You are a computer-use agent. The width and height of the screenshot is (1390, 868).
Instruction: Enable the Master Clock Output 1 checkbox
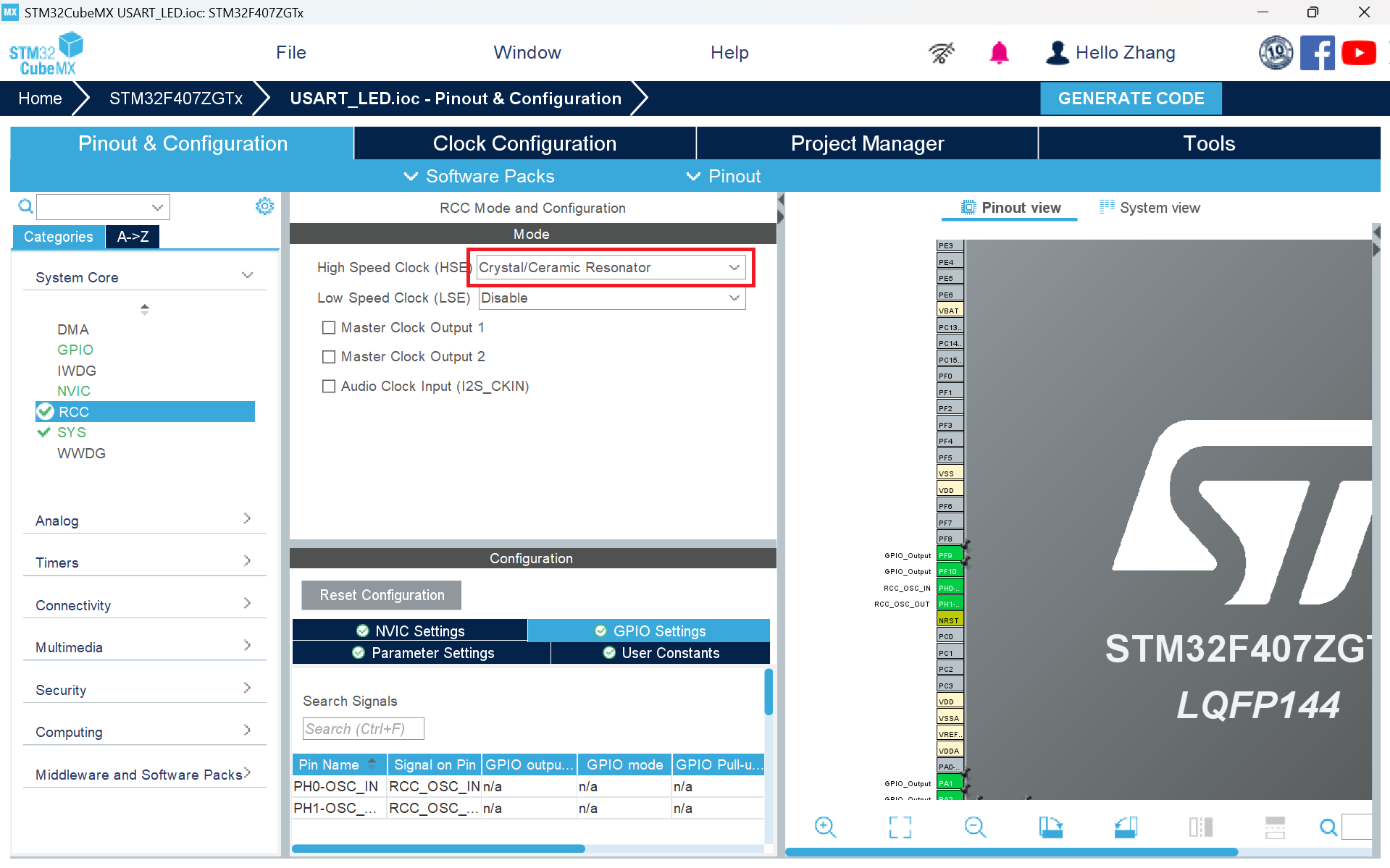(x=329, y=328)
